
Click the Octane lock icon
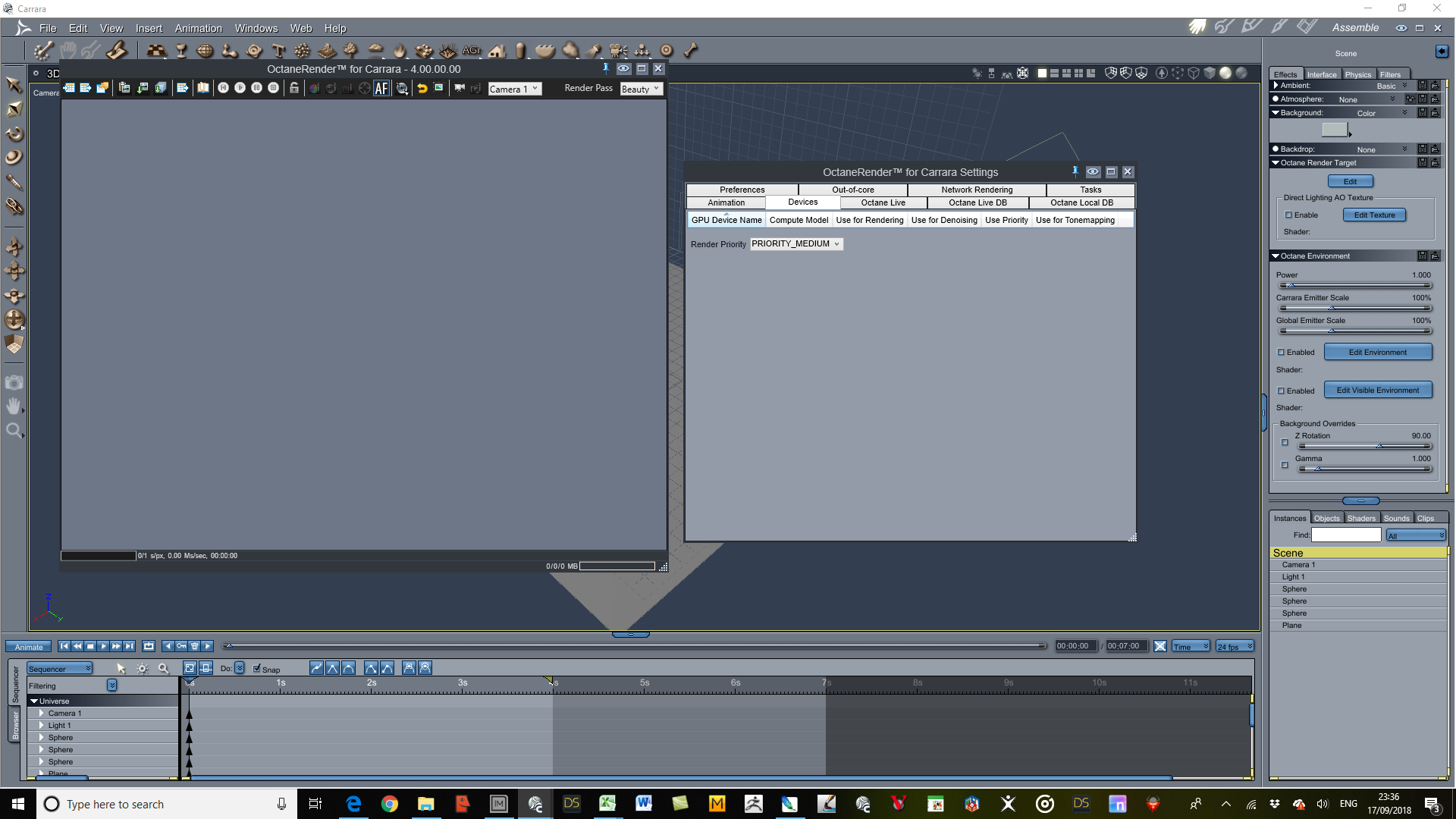click(294, 89)
